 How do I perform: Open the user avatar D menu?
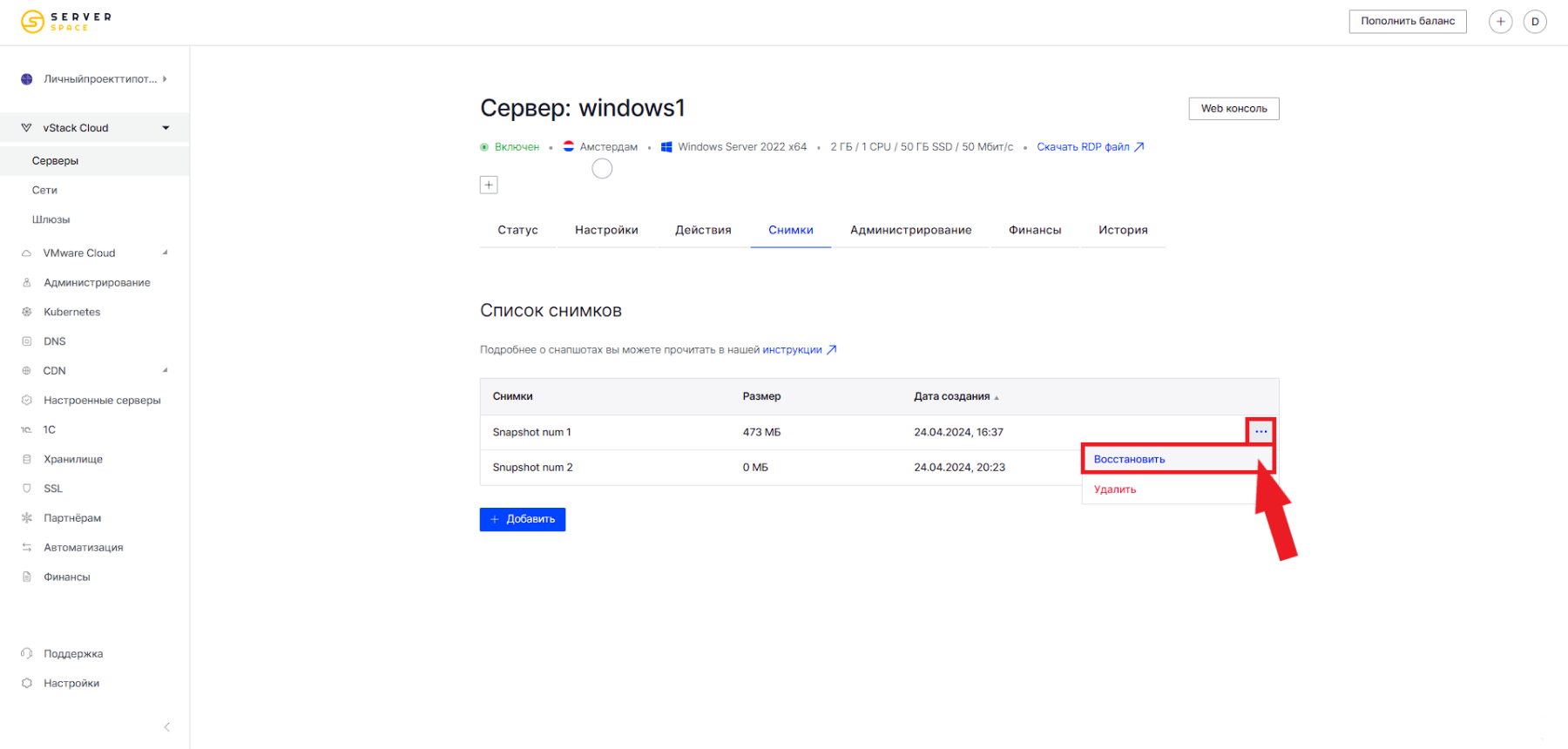pos(1535,22)
